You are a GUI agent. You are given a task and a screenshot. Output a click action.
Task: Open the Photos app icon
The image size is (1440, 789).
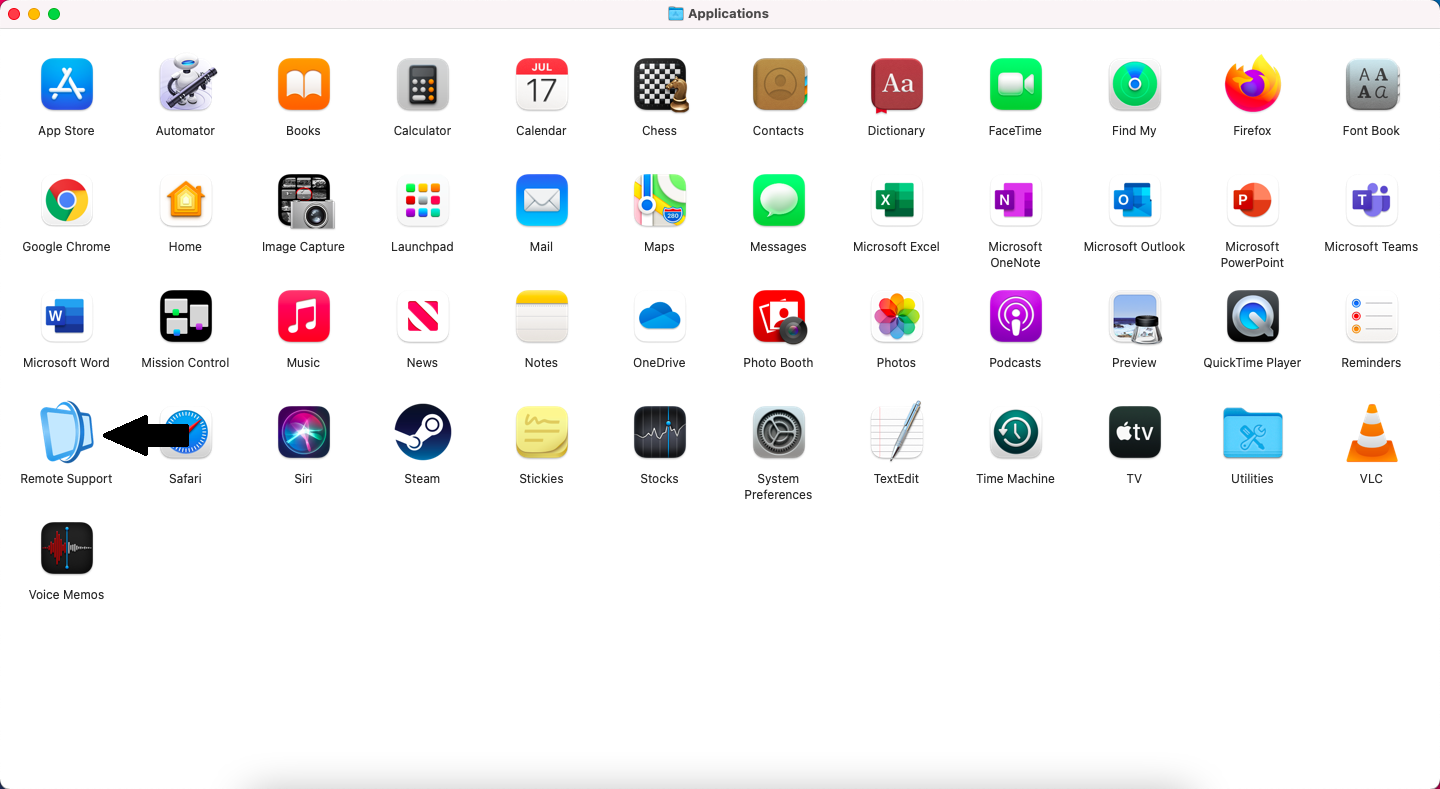tap(896, 316)
